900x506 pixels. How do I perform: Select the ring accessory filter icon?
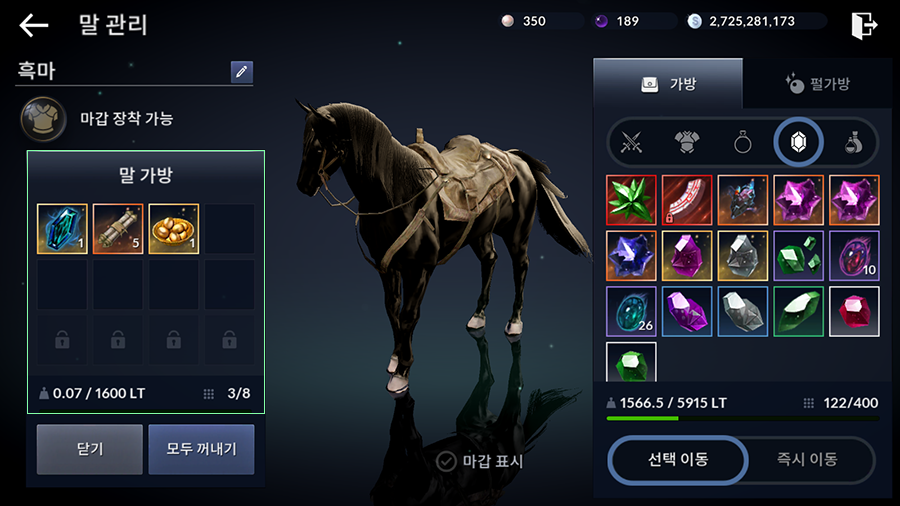point(742,142)
